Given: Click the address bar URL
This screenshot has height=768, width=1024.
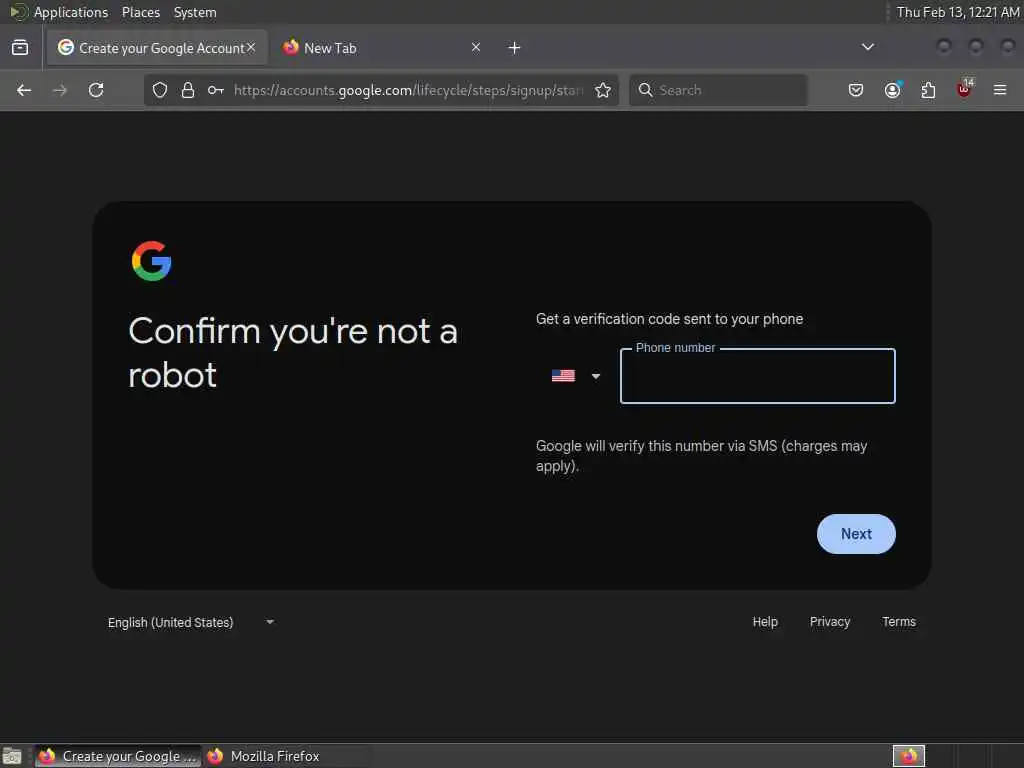Looking at the screenshot, I should coord(408,90).
